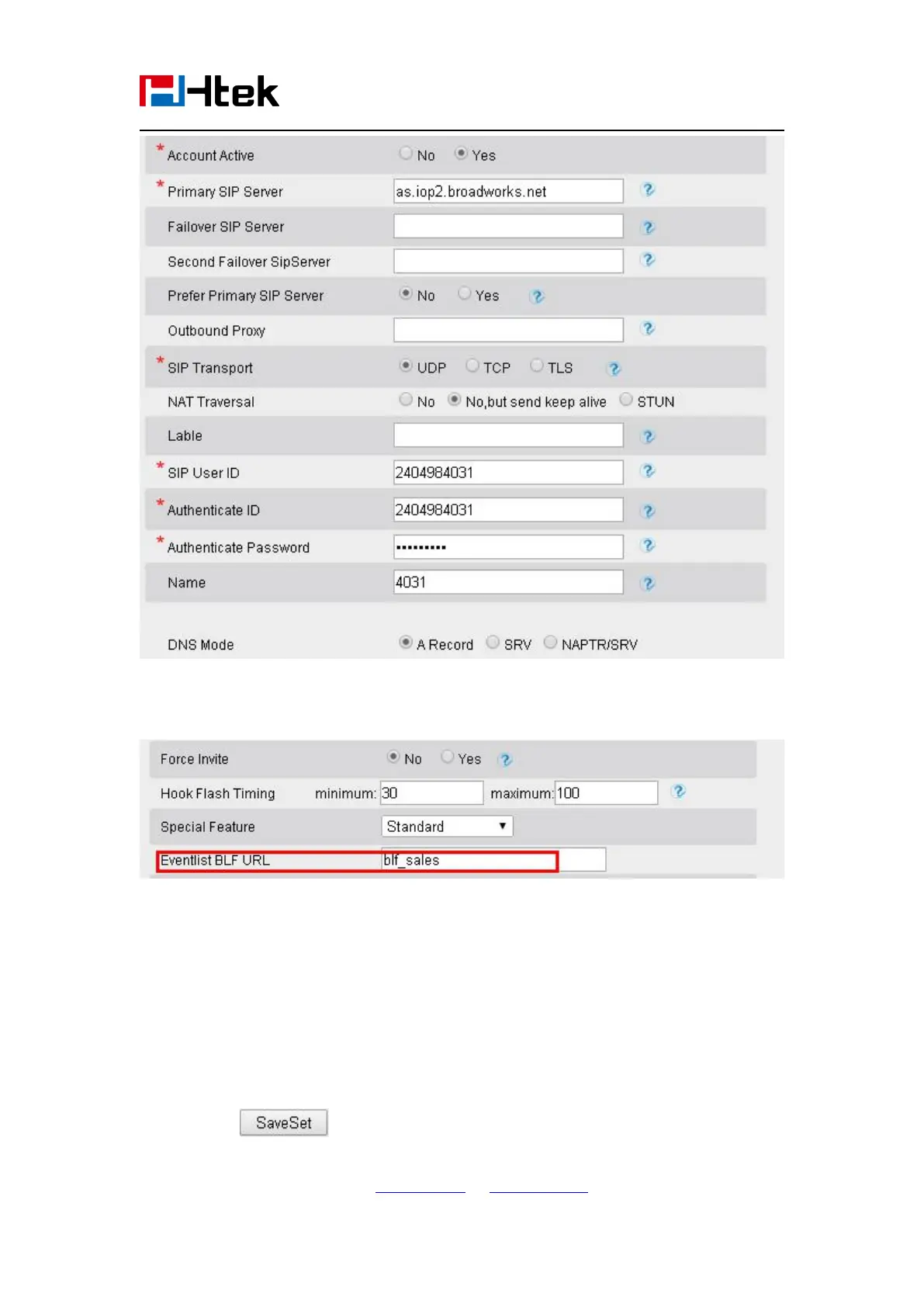This screenshot has height=1307, width=924.
Task: Click the Htek logo
Action: 209,91
